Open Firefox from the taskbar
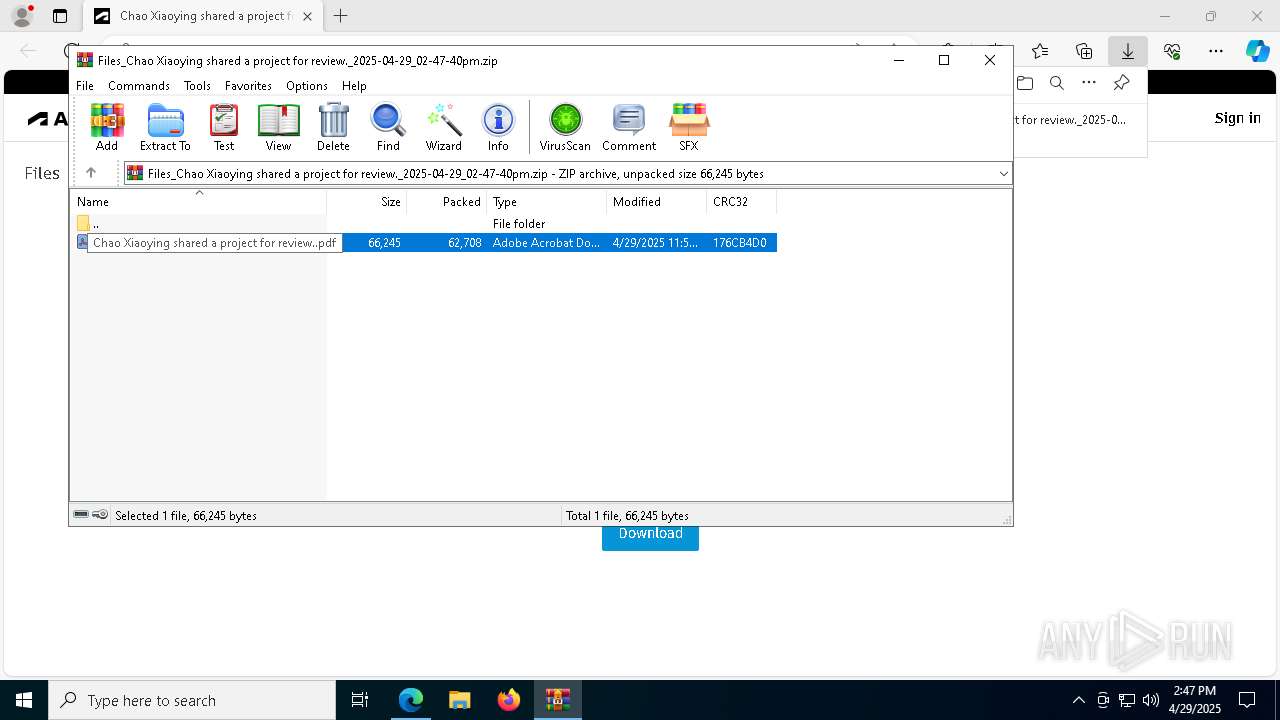1280x720 pixels. (x=509, y=700)
